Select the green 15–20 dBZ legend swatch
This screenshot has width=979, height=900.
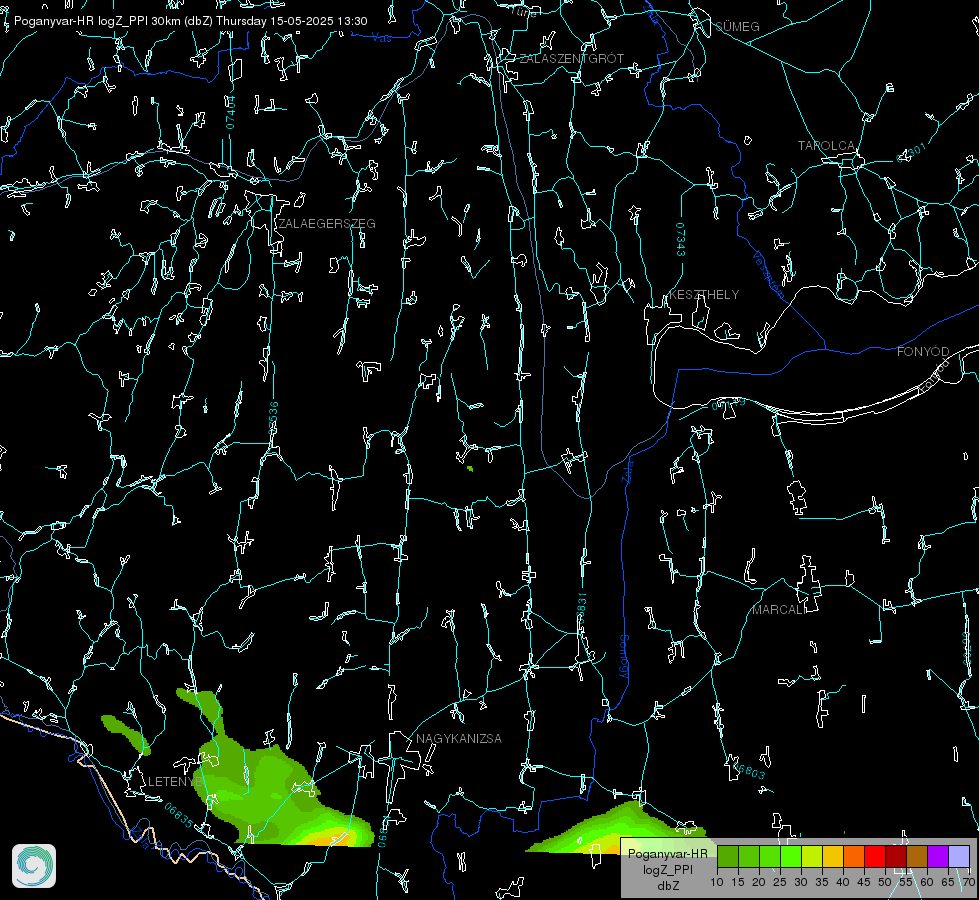pyautogui.click(x=749, y=856)
